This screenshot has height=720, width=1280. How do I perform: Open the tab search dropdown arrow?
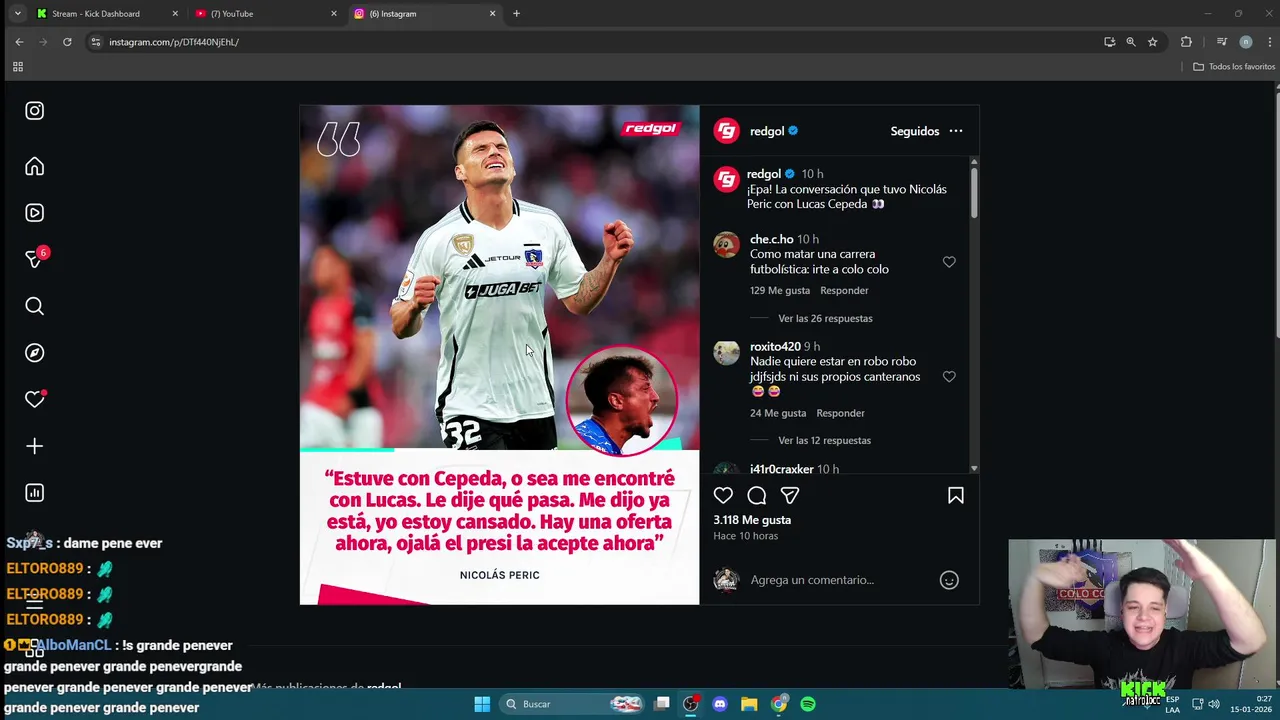[17, 14]
